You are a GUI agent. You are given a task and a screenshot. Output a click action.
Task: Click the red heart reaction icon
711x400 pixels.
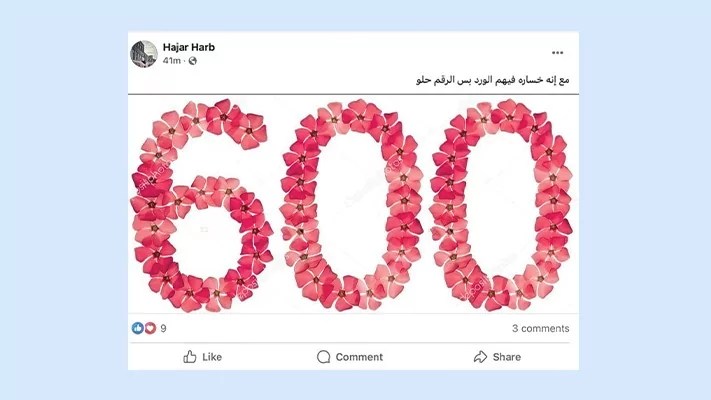point(150,328)
